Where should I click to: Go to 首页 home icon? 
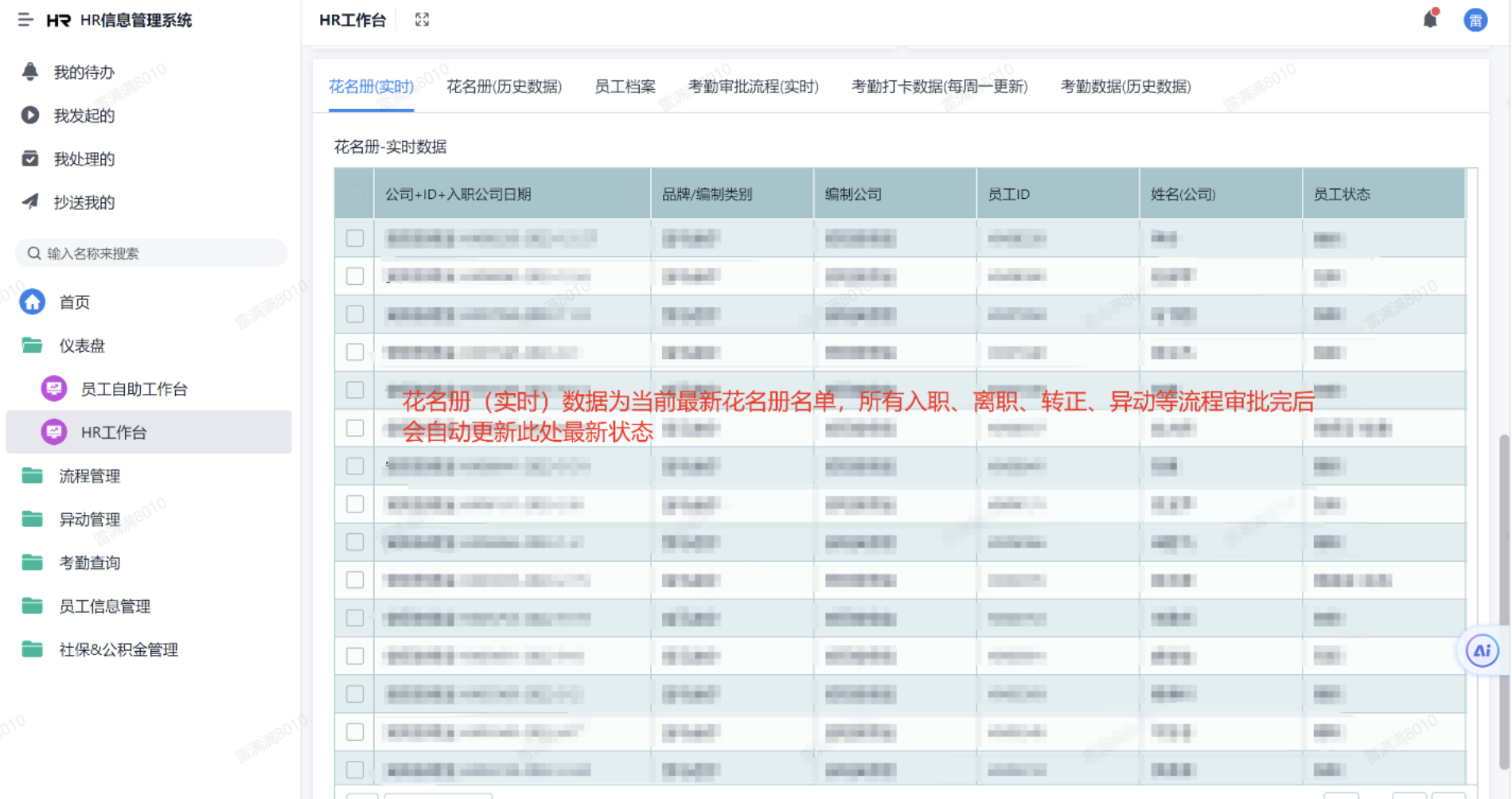(x=33, y=302)
